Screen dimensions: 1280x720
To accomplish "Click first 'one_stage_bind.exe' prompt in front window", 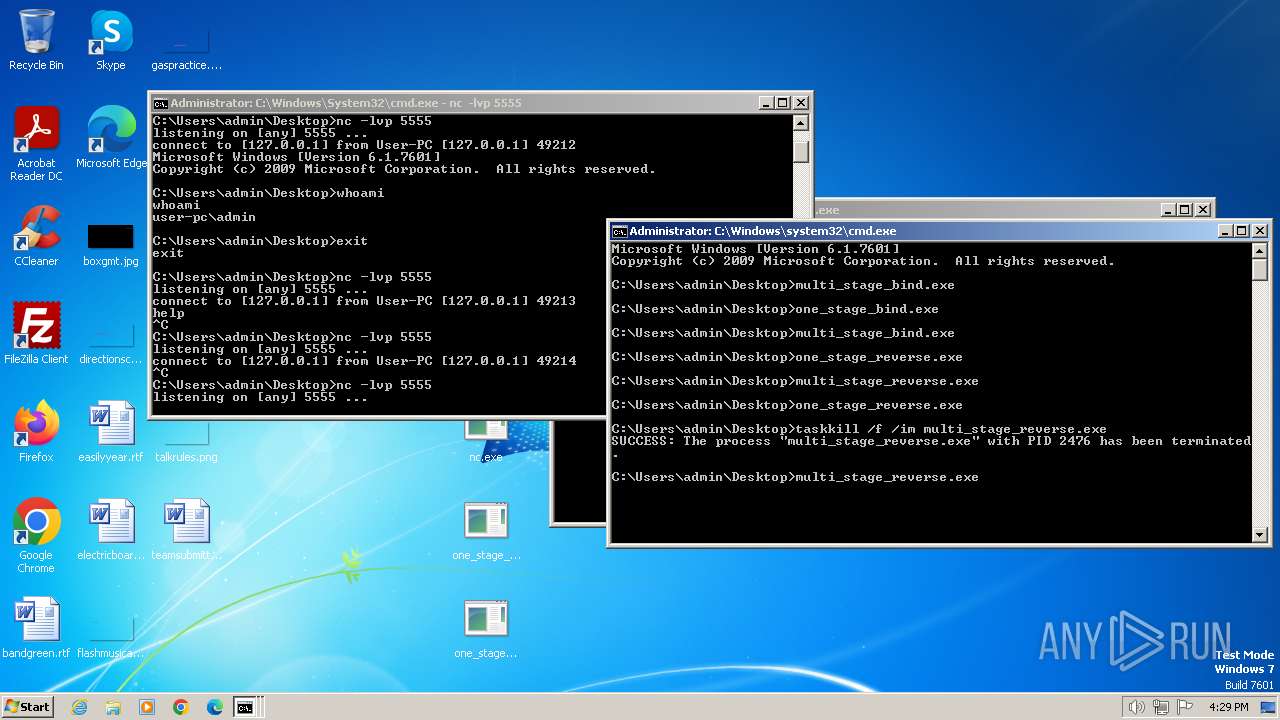I will (x=775, y=309).
